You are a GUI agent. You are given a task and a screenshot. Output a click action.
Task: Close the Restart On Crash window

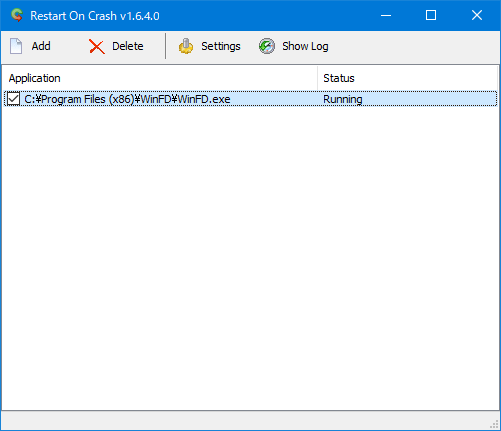pos(477,15)
